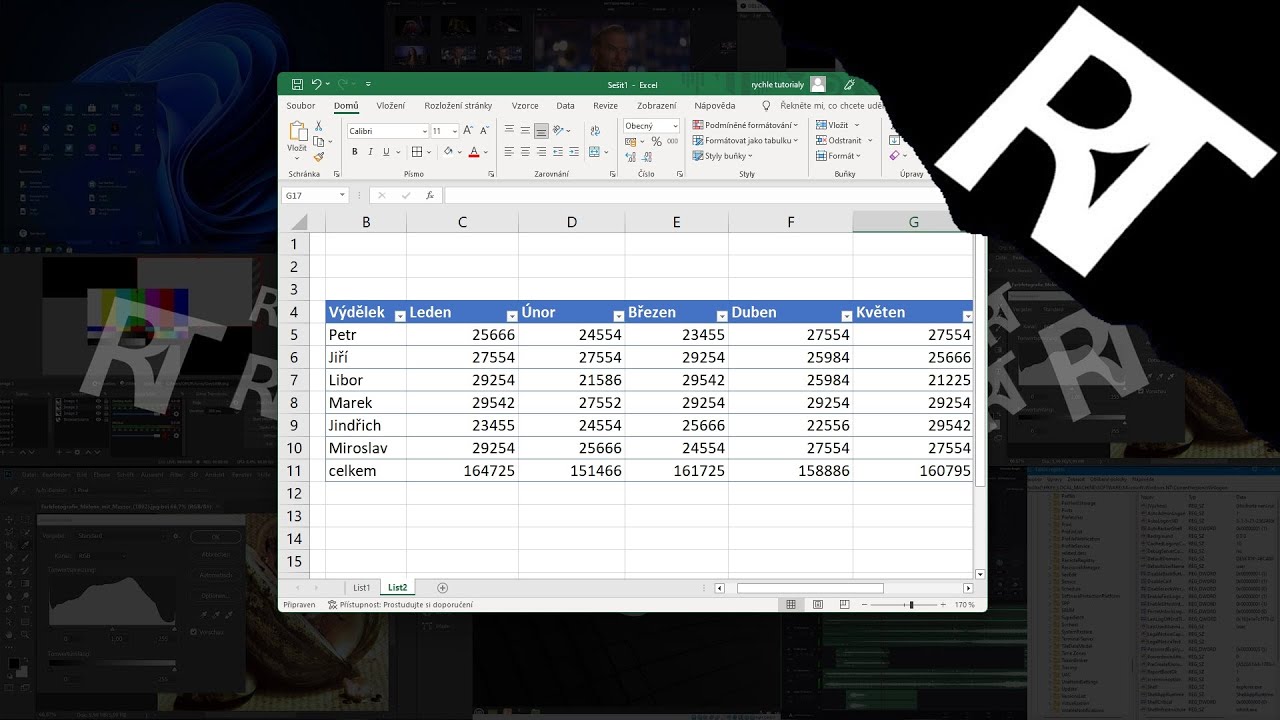Click Styly buňky button
1280x720 pixels.
[722, 156]
